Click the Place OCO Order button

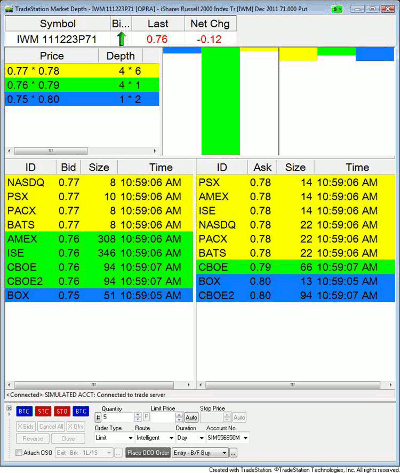pyautogui.click(x=148, y=453)
